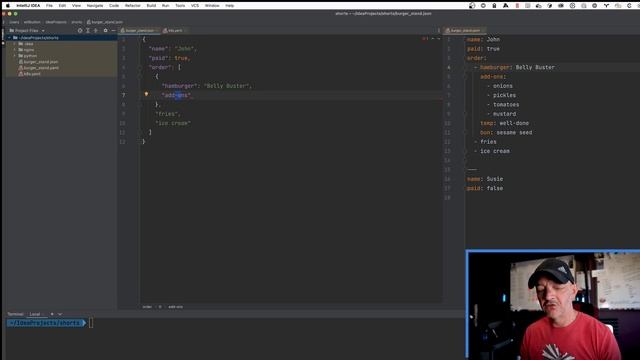
Task: Open the VCS menu
Action: click(195, 6)
